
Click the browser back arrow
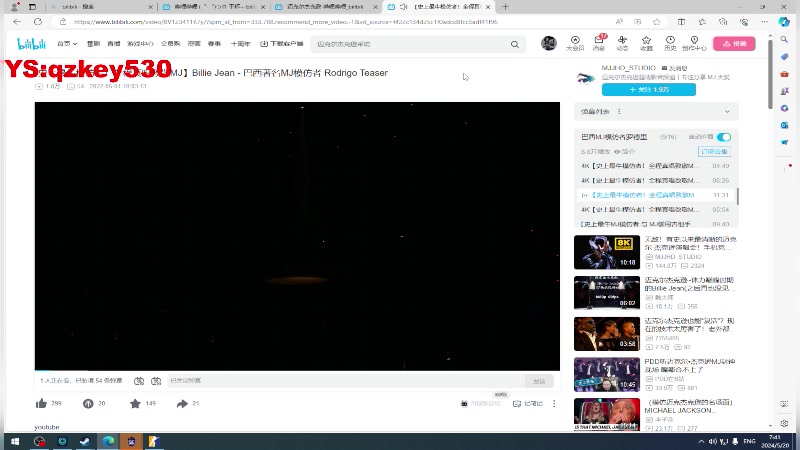(x=17, y=22)
